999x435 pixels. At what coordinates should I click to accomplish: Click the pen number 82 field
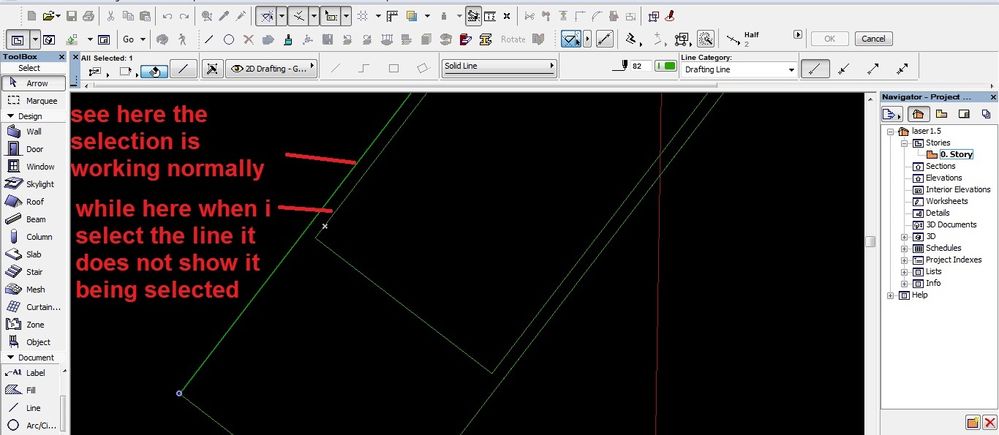[x=639, y=66]
